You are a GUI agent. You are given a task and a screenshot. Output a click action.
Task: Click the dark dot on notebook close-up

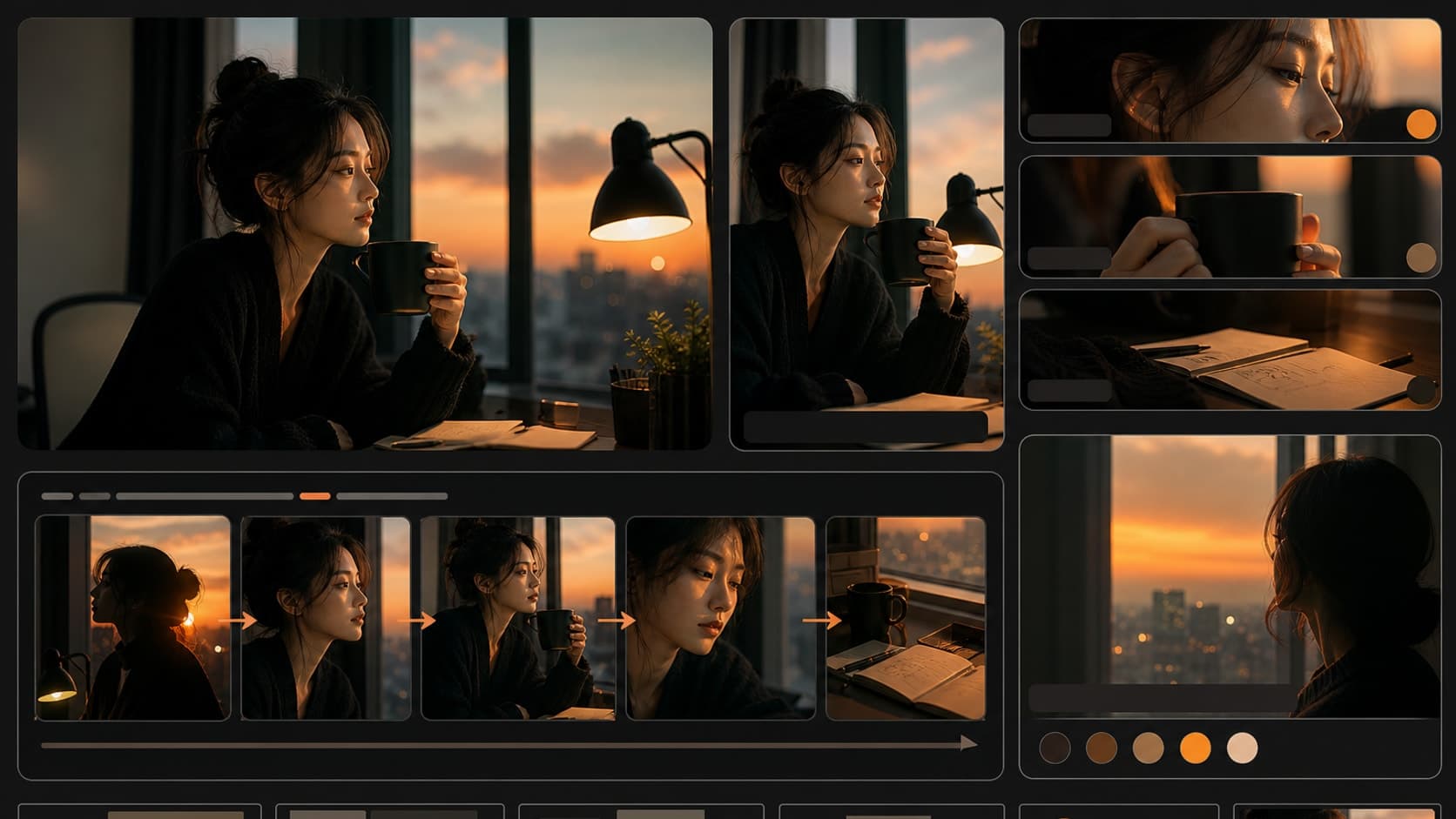(x=1420, y=390)
